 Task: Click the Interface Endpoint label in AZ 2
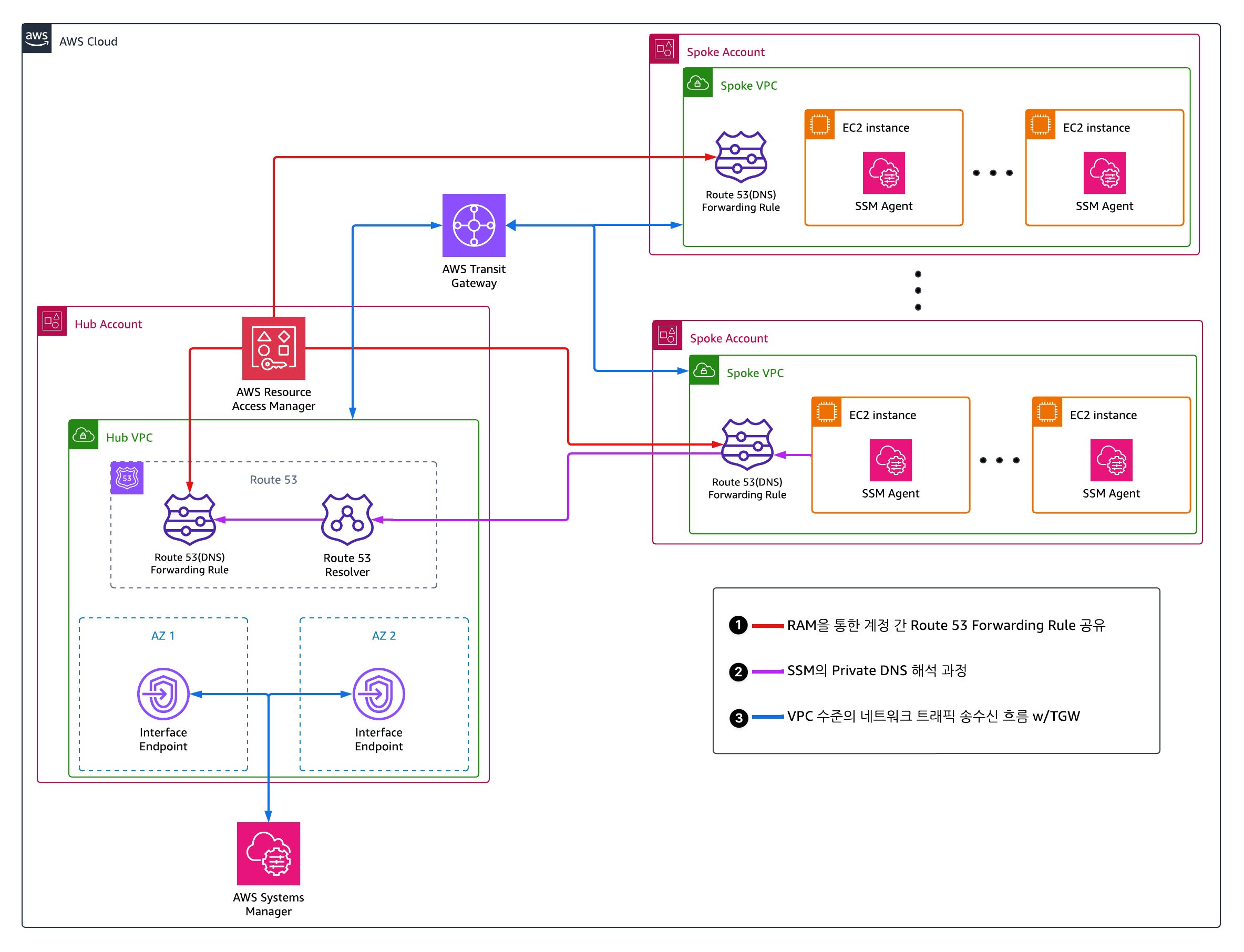[x=378, y=740]
